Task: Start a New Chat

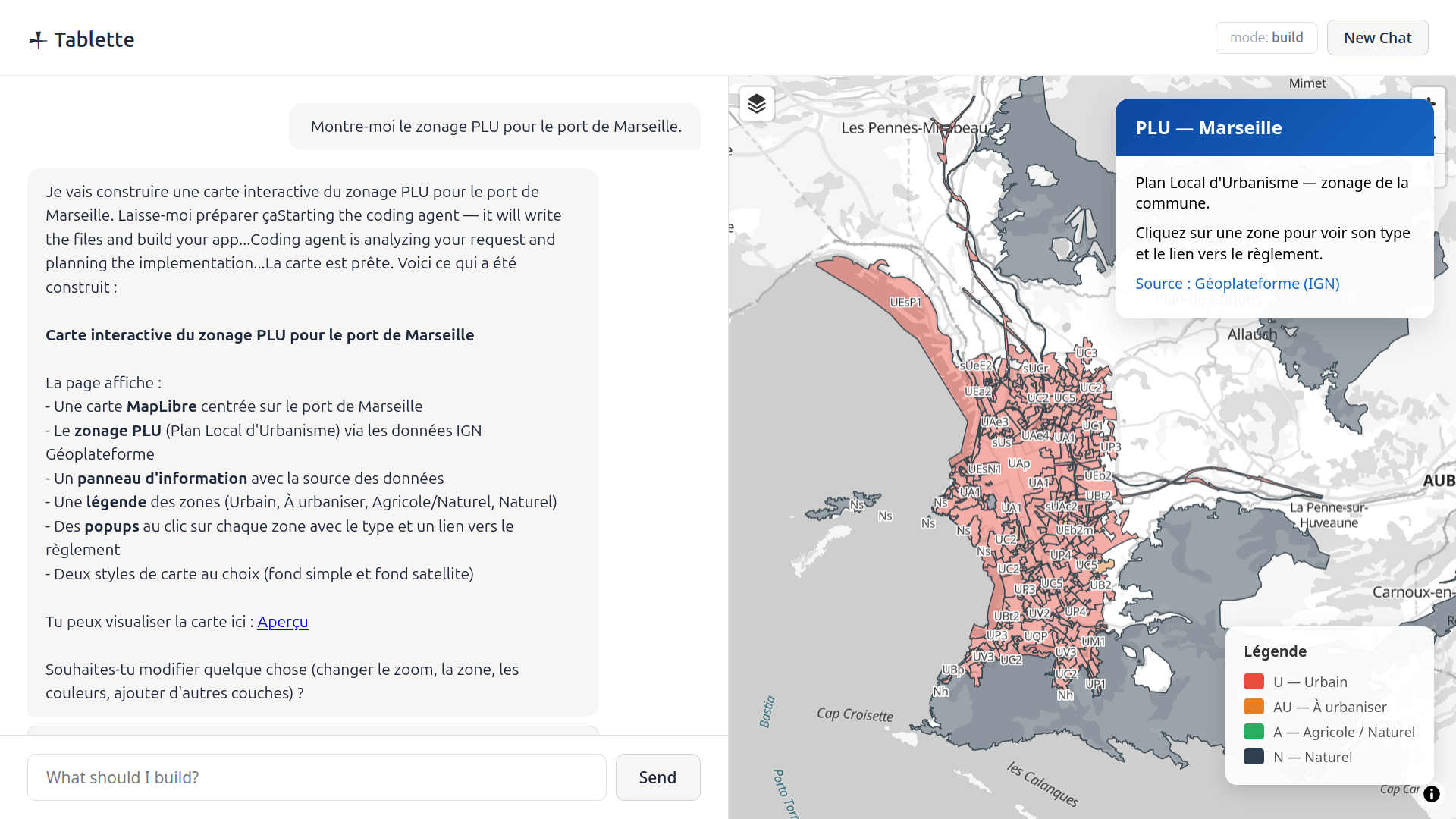Action: pyautogui.click(x=1377, y=38)
